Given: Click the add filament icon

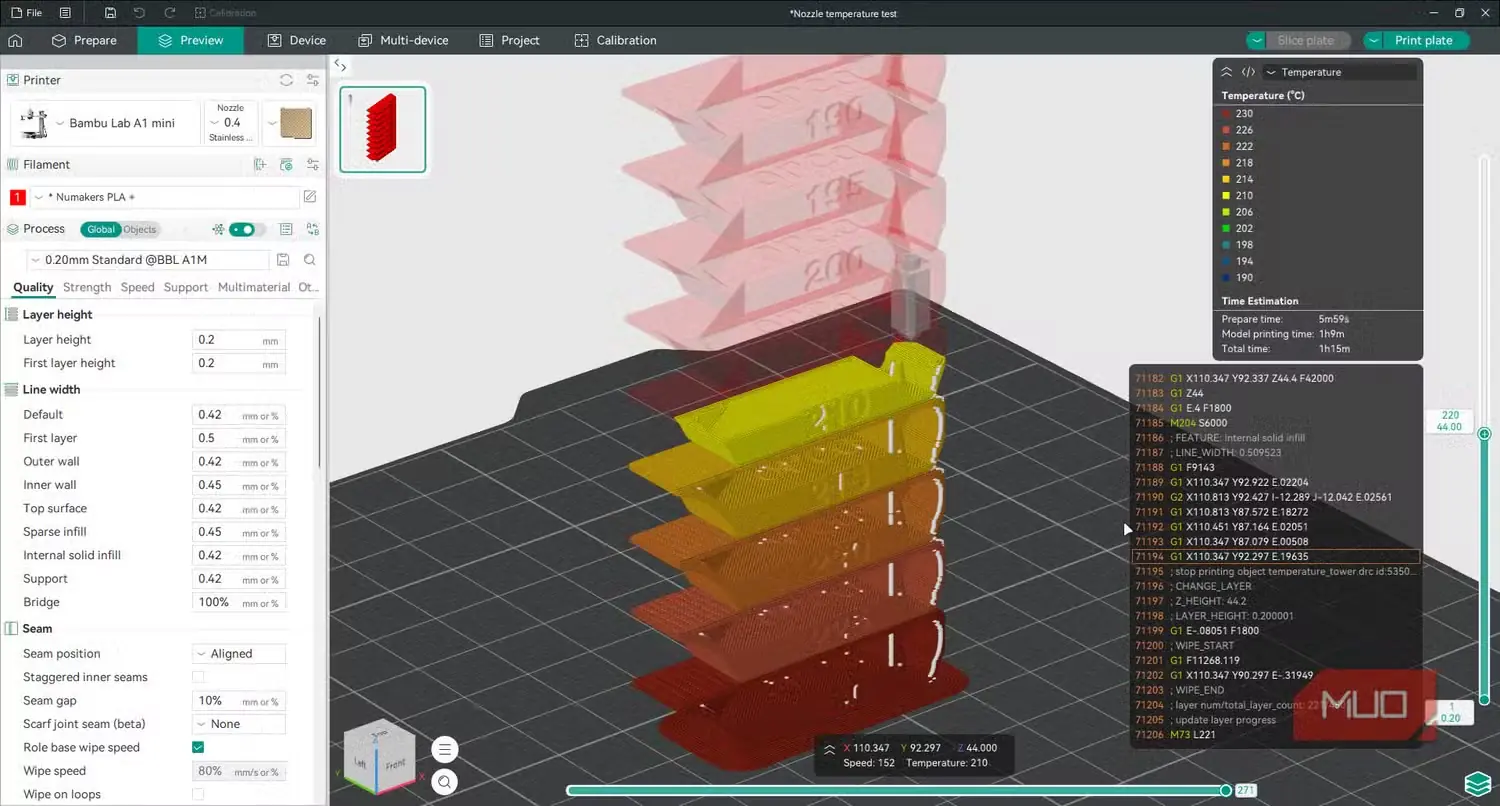Looking at the screenshot, I should [x=260, y=165].
